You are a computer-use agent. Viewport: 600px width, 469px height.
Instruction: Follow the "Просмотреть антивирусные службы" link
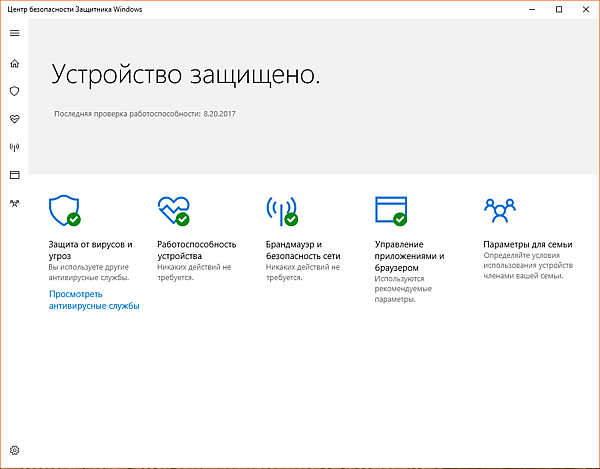tap(93, 300)
